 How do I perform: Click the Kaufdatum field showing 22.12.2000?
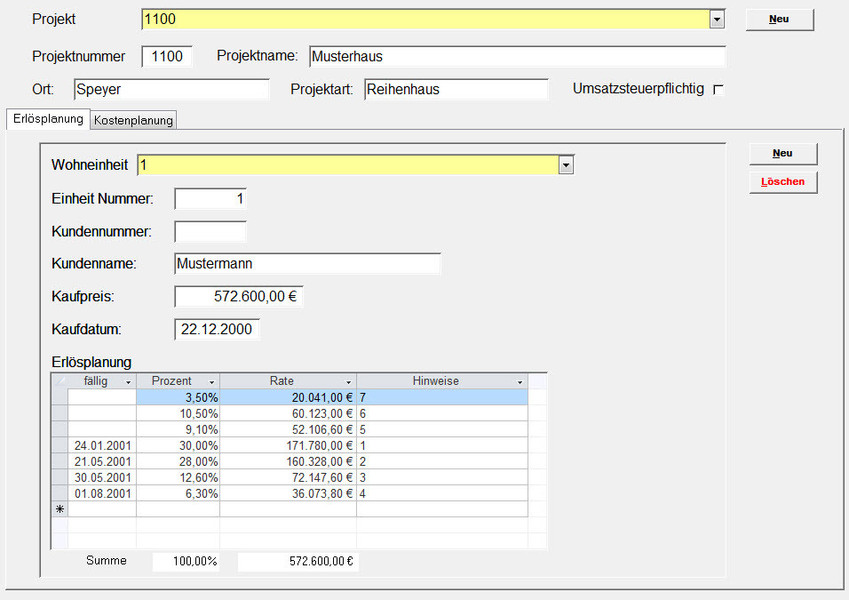pos(217,329)
